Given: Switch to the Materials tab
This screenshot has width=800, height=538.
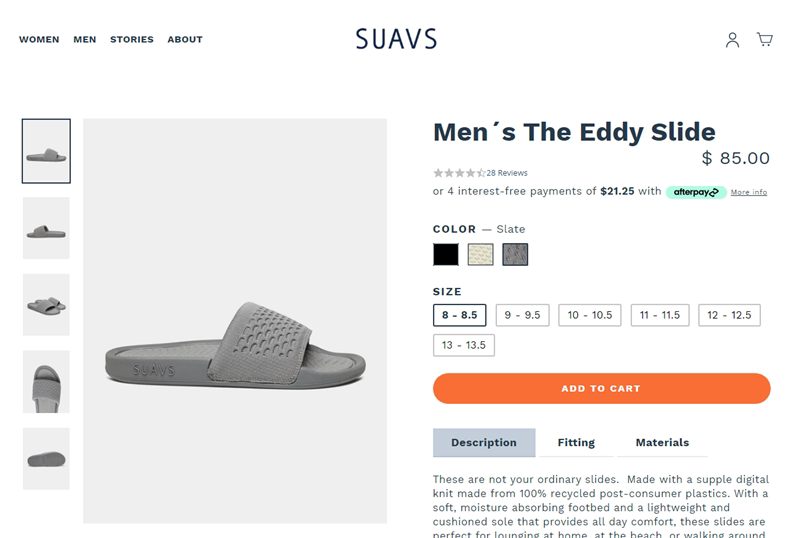Looking at the screenshot, I should tap(662, 443).
